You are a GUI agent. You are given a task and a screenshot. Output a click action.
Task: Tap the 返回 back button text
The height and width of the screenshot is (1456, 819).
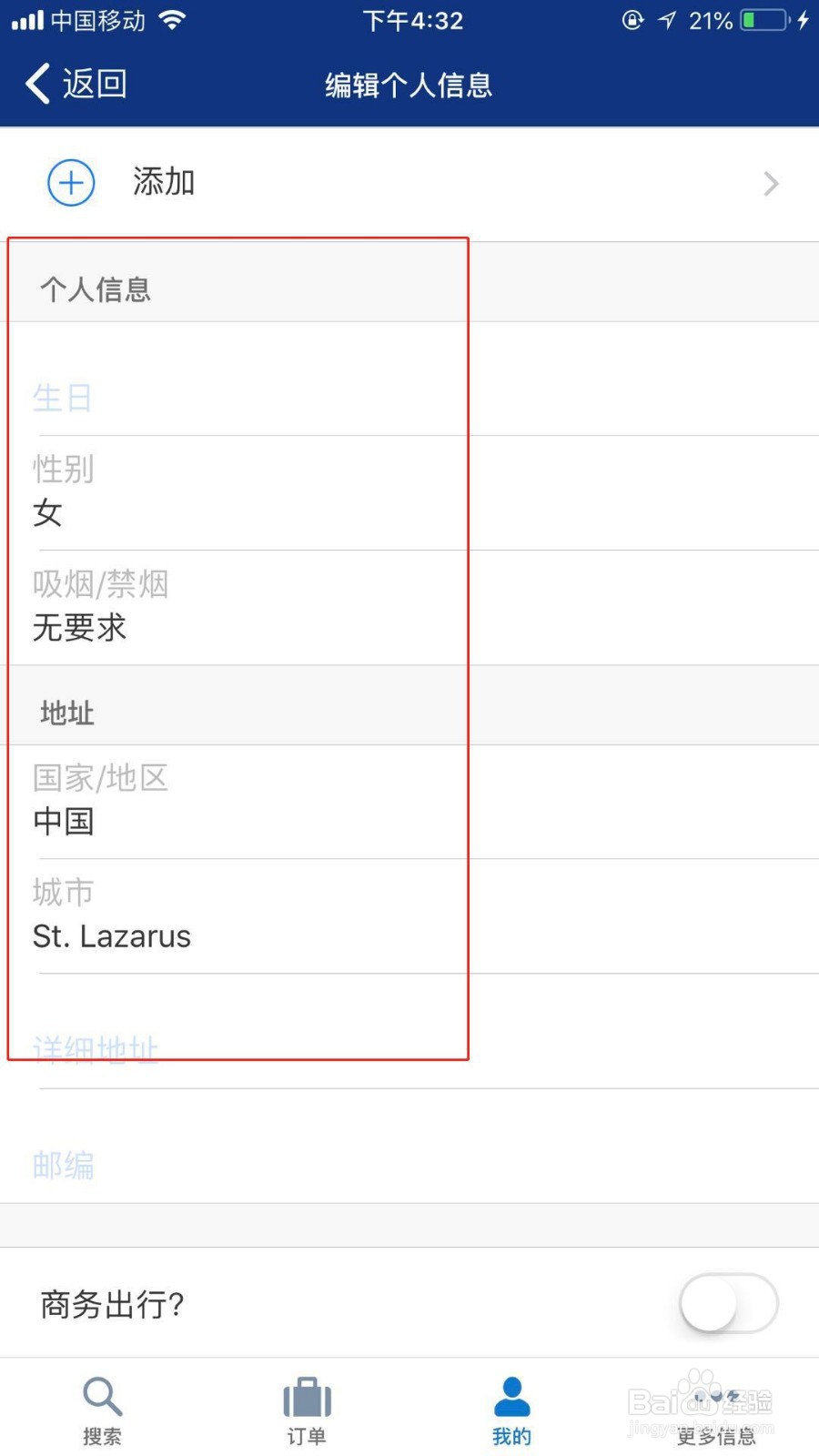[x=95, y=84]
